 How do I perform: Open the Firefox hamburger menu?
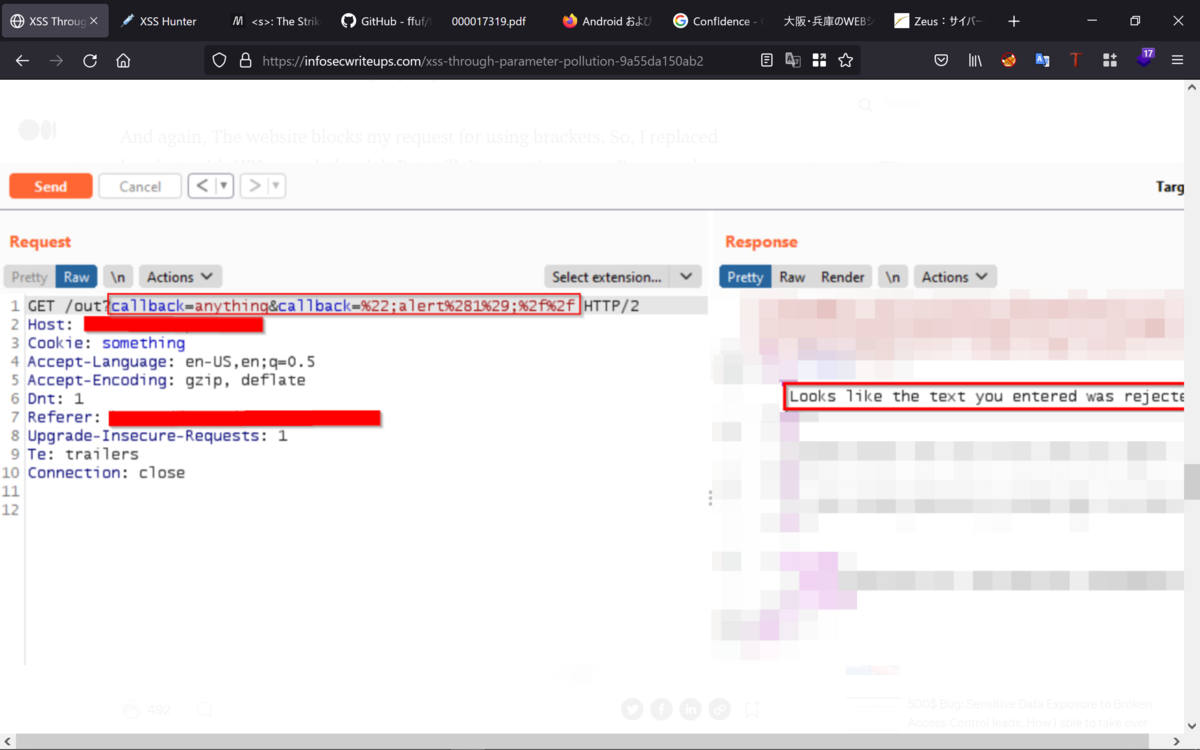(x=1177, y=60)
